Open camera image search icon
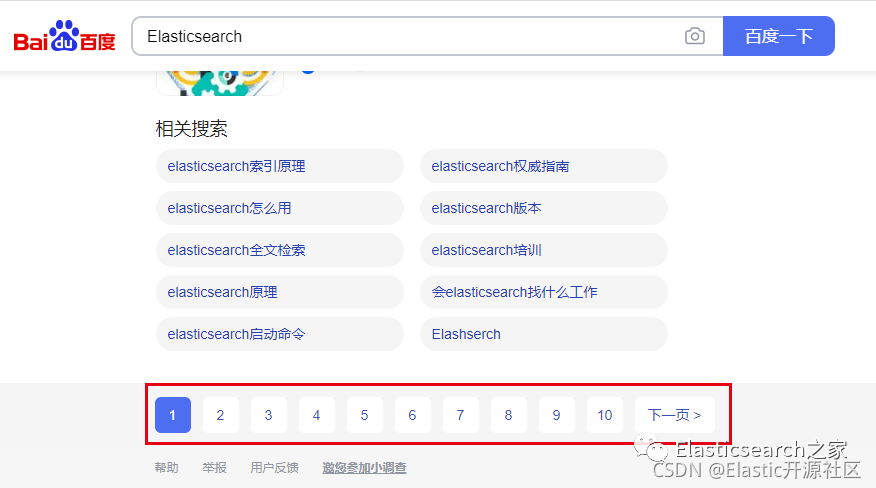 coord(694,36)
